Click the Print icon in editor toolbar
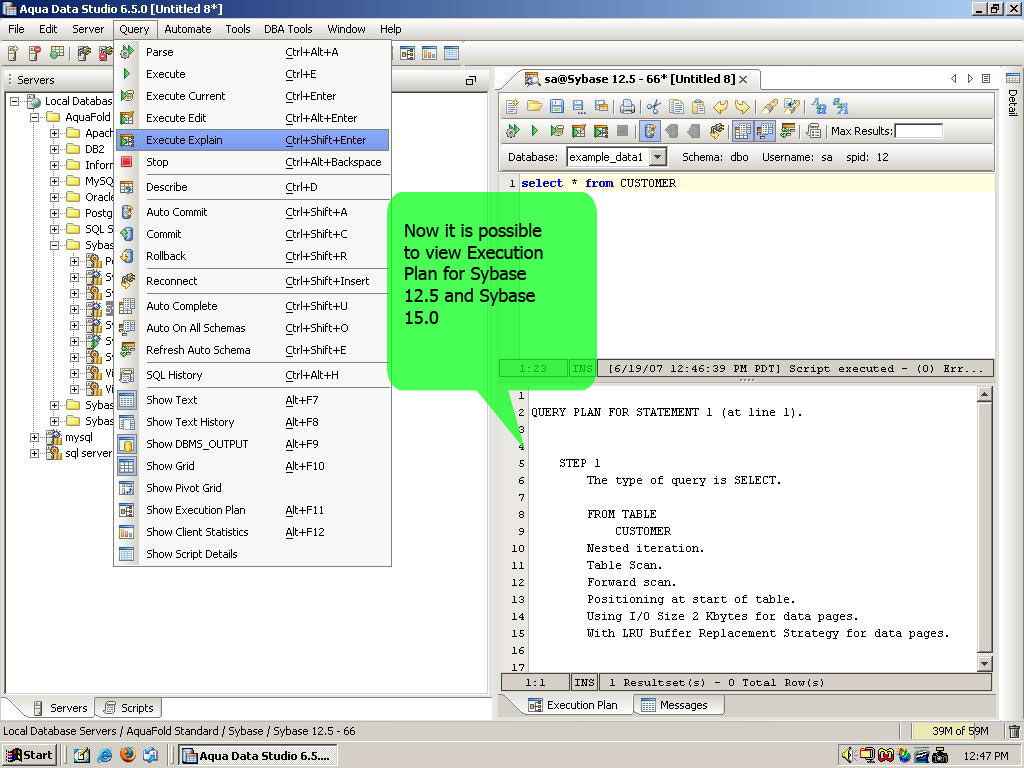 628,106
